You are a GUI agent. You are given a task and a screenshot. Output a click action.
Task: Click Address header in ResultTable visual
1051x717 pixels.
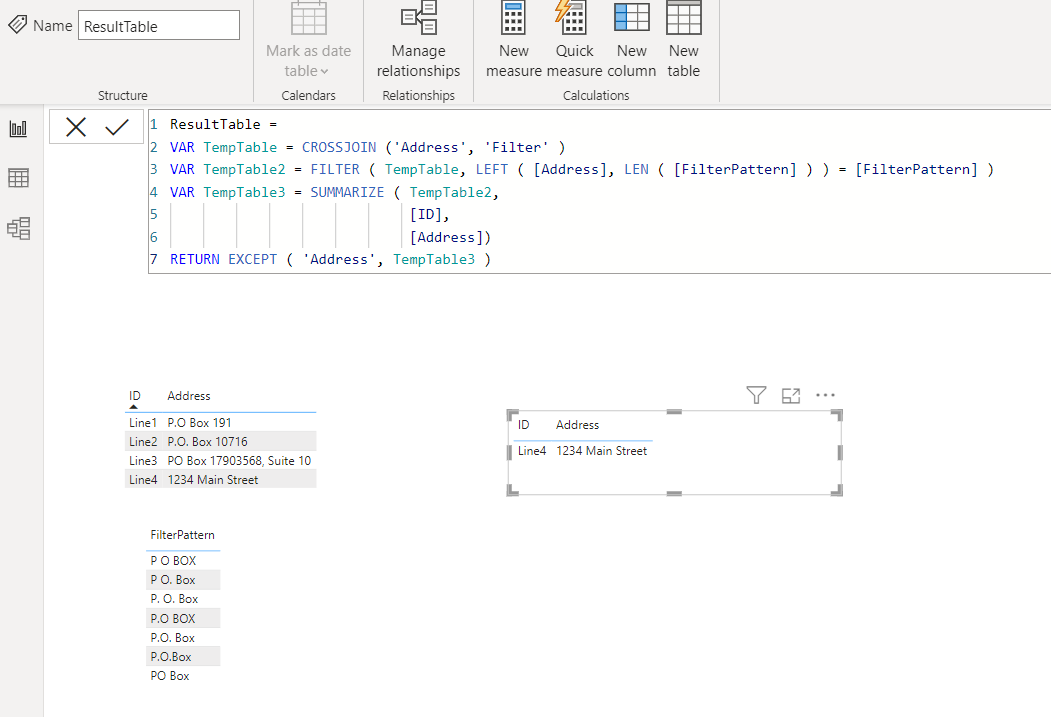577,425
